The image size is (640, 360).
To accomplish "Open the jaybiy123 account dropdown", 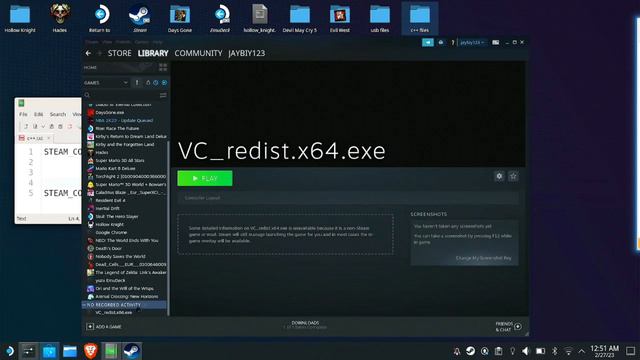I will pyautogui.click(x=472, y=42).
